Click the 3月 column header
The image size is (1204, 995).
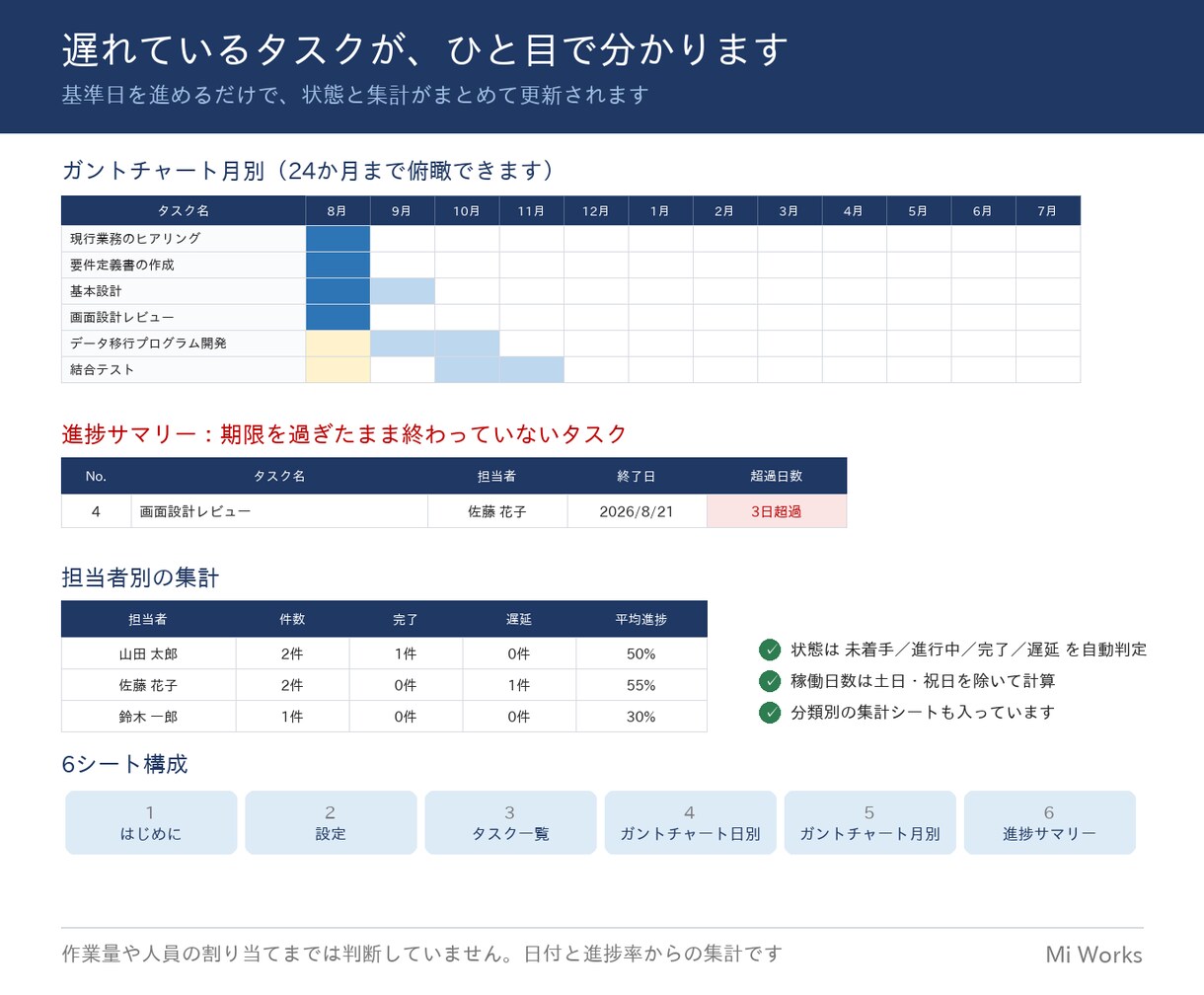click(790, 211)
